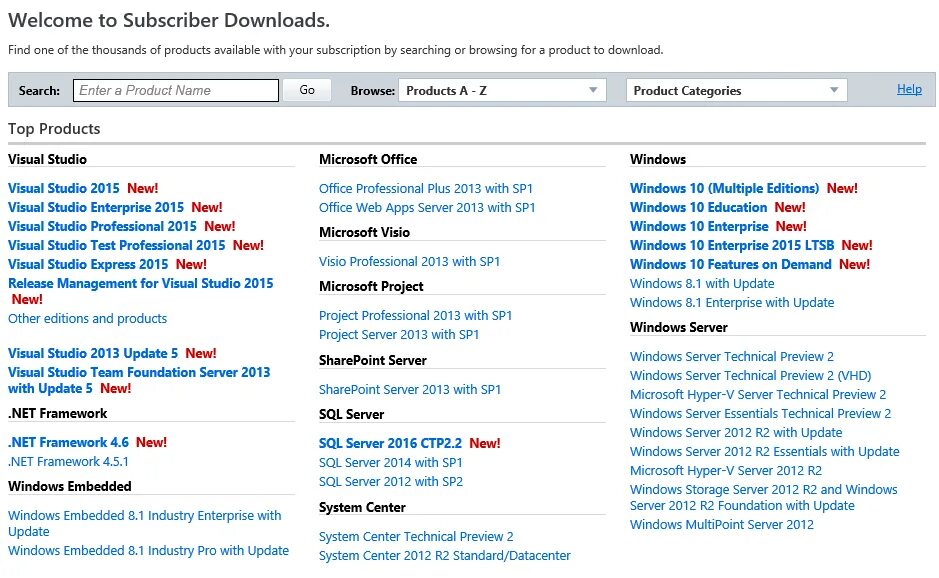Open .NET Framework 4.6 link
This screenshot has height=578, width=939.
tap(68, 443)
